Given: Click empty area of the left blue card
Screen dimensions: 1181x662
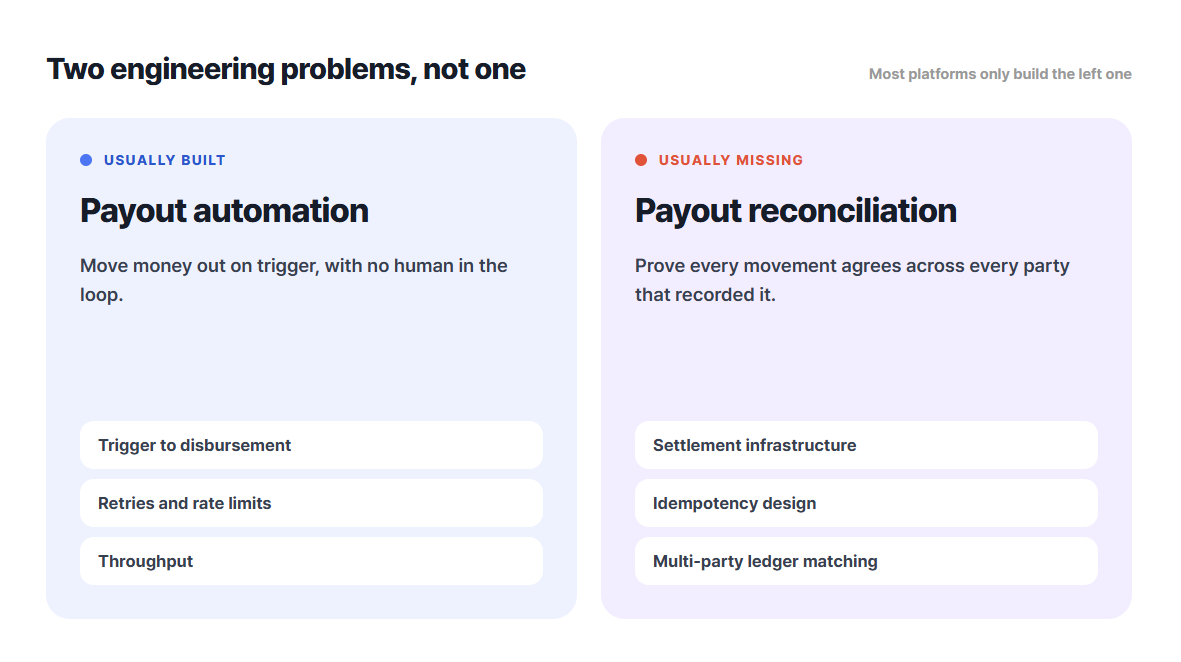Looking at the screenshot, I should pyautogui.click(x=311, y=362).
